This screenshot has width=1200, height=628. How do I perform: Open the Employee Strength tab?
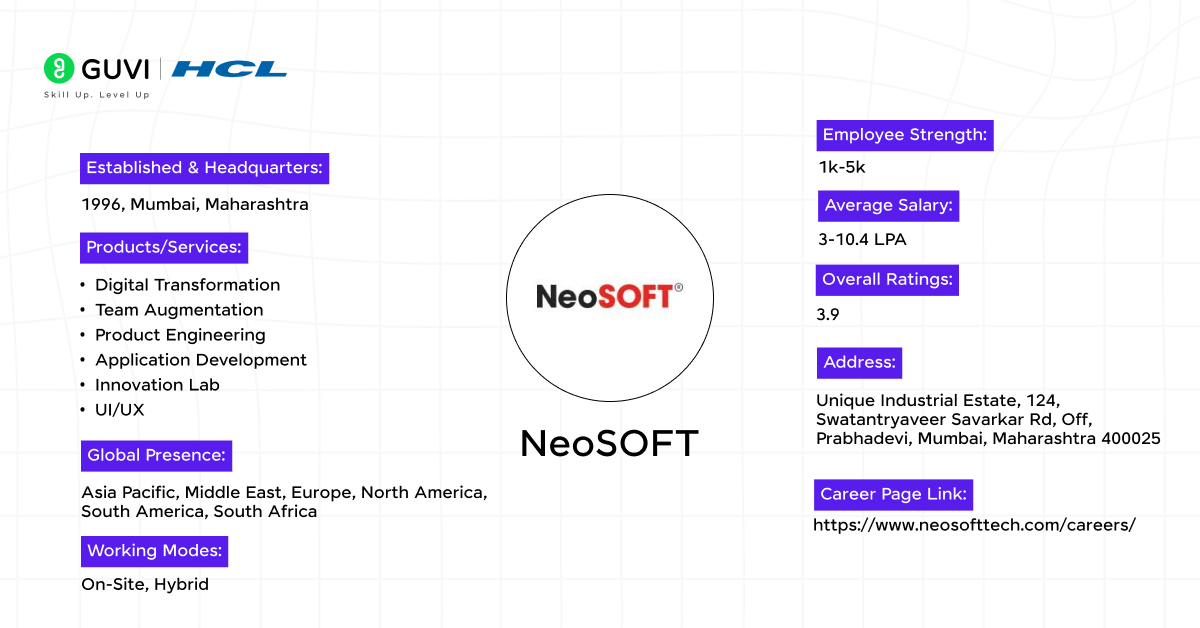pyautogui.click(x=904, y=135)
